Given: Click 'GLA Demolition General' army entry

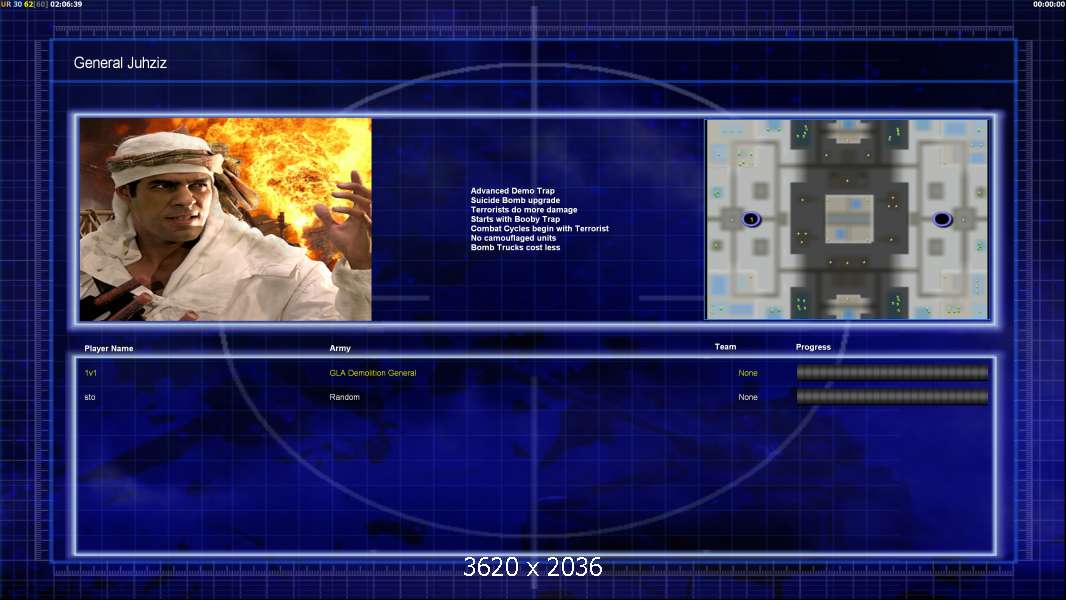Looking at the screenshot, I should (x=373, y=373).
